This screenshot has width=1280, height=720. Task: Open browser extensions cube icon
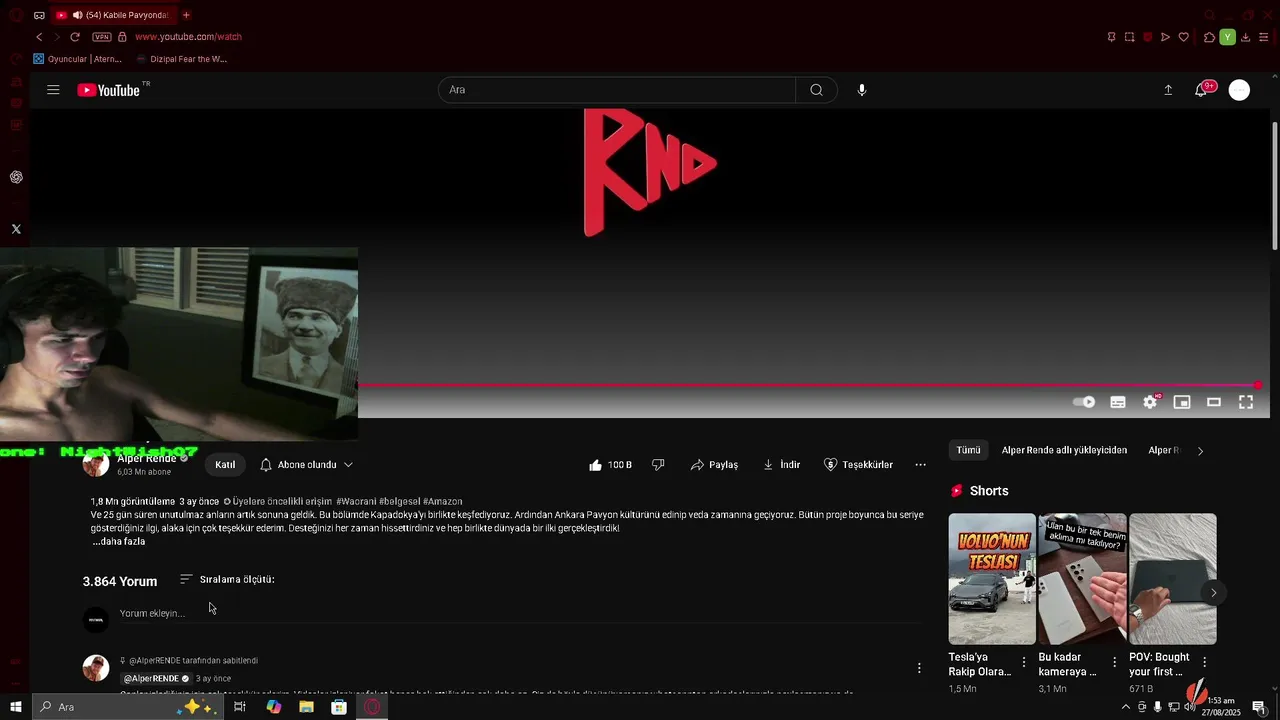[1209, 37]
